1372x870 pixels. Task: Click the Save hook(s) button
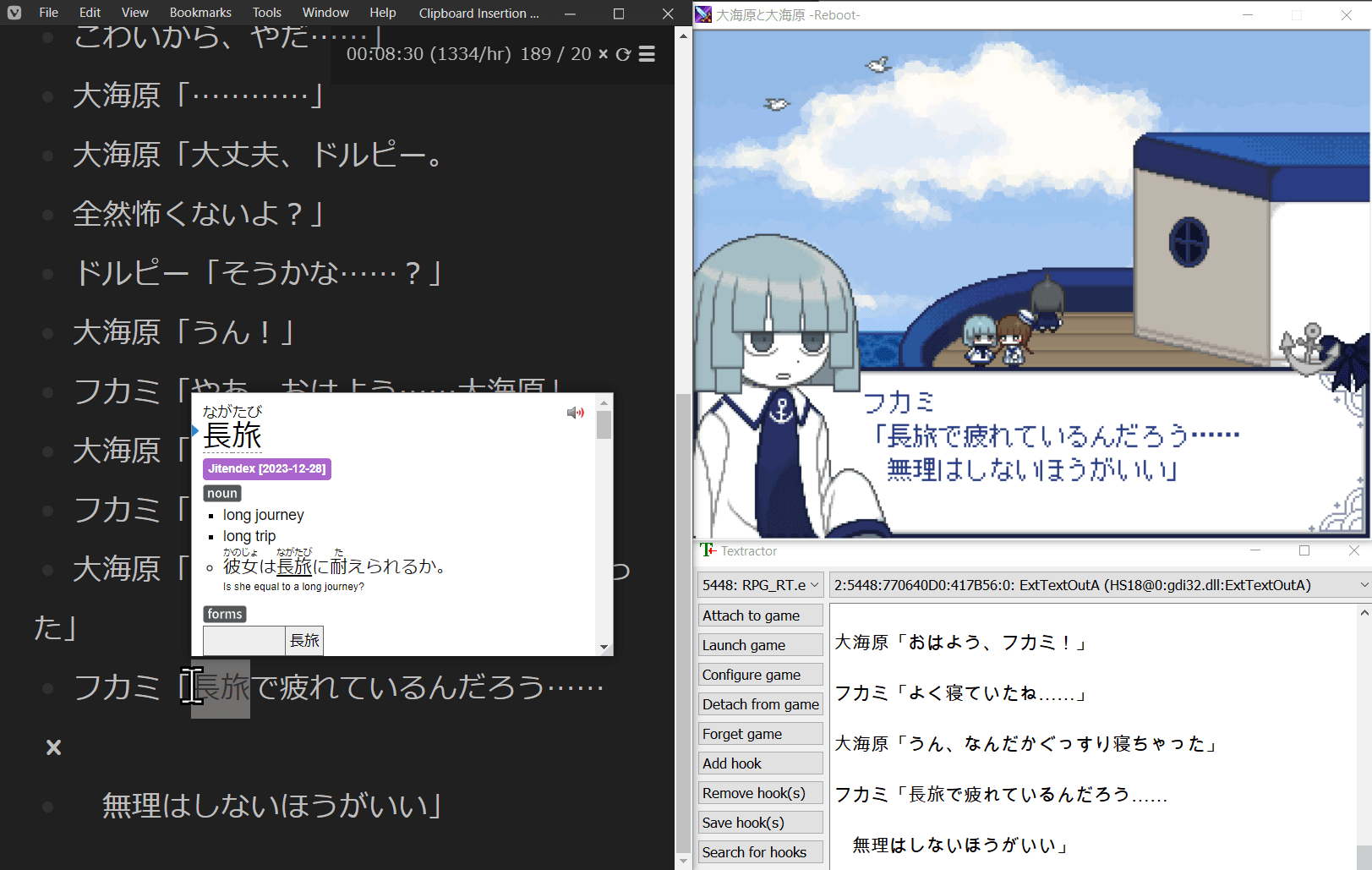(x=760, y=822)
